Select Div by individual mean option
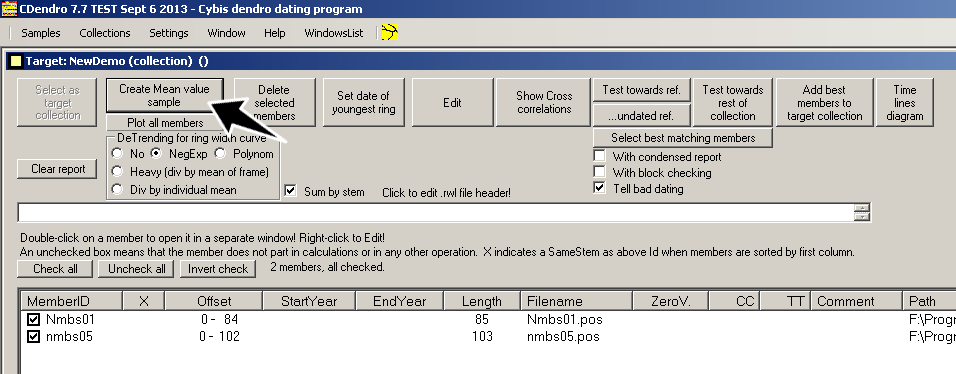This screenshot has width=956, height=374. (x=118, y=190)
